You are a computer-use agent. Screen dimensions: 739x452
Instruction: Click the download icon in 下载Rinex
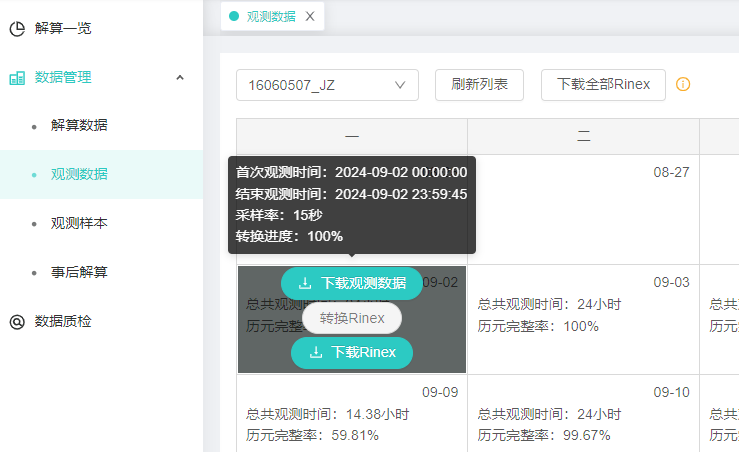click(x=315, y=352)
